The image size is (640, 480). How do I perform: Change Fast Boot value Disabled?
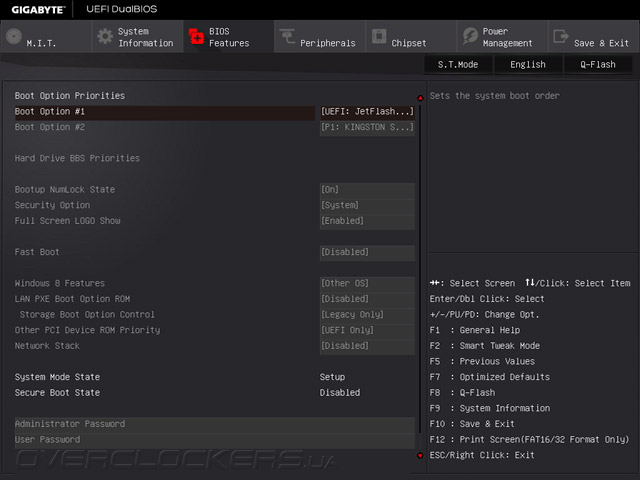(367, 252)
